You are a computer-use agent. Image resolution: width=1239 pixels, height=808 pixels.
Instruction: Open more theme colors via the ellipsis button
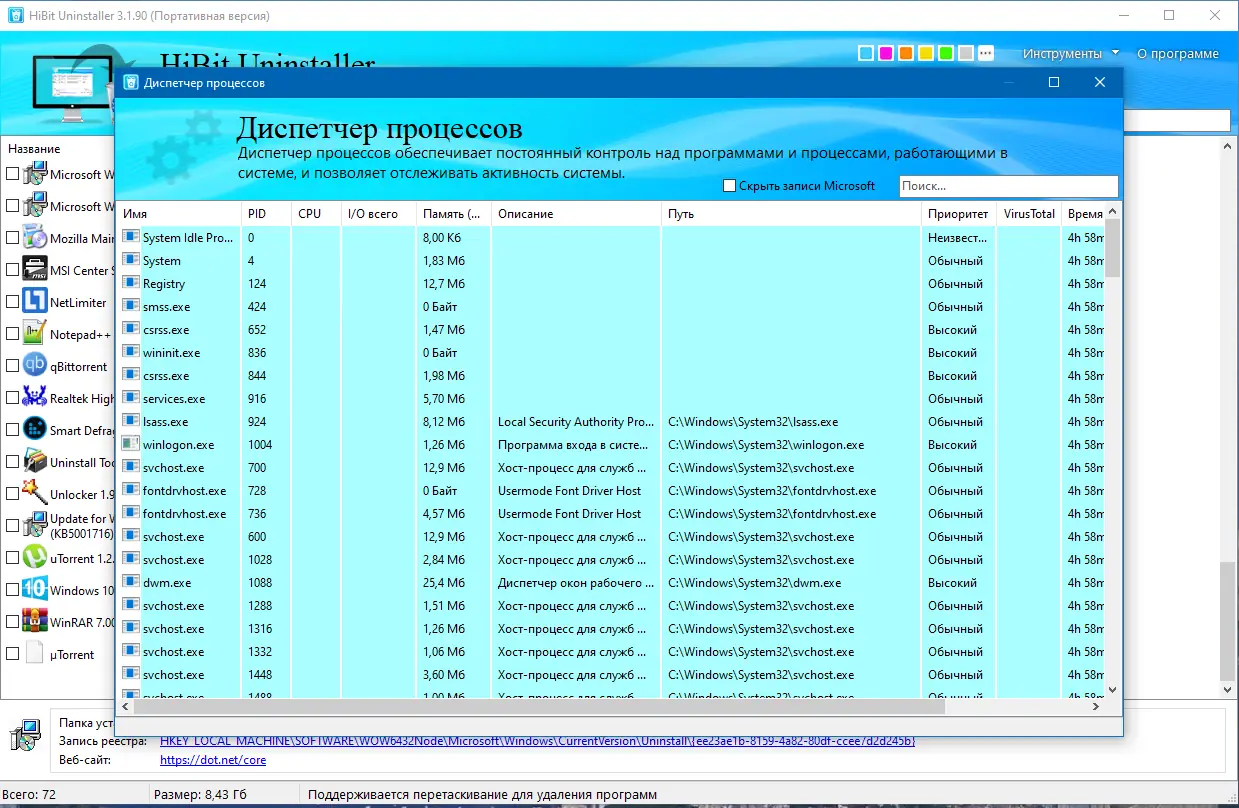point(986,53)
